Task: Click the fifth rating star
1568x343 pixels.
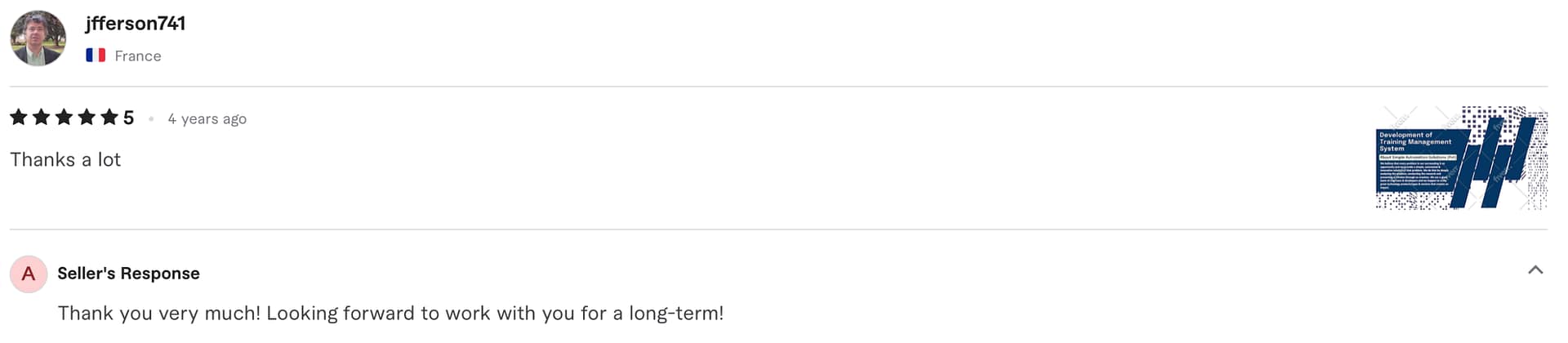Action: [109, 118]
